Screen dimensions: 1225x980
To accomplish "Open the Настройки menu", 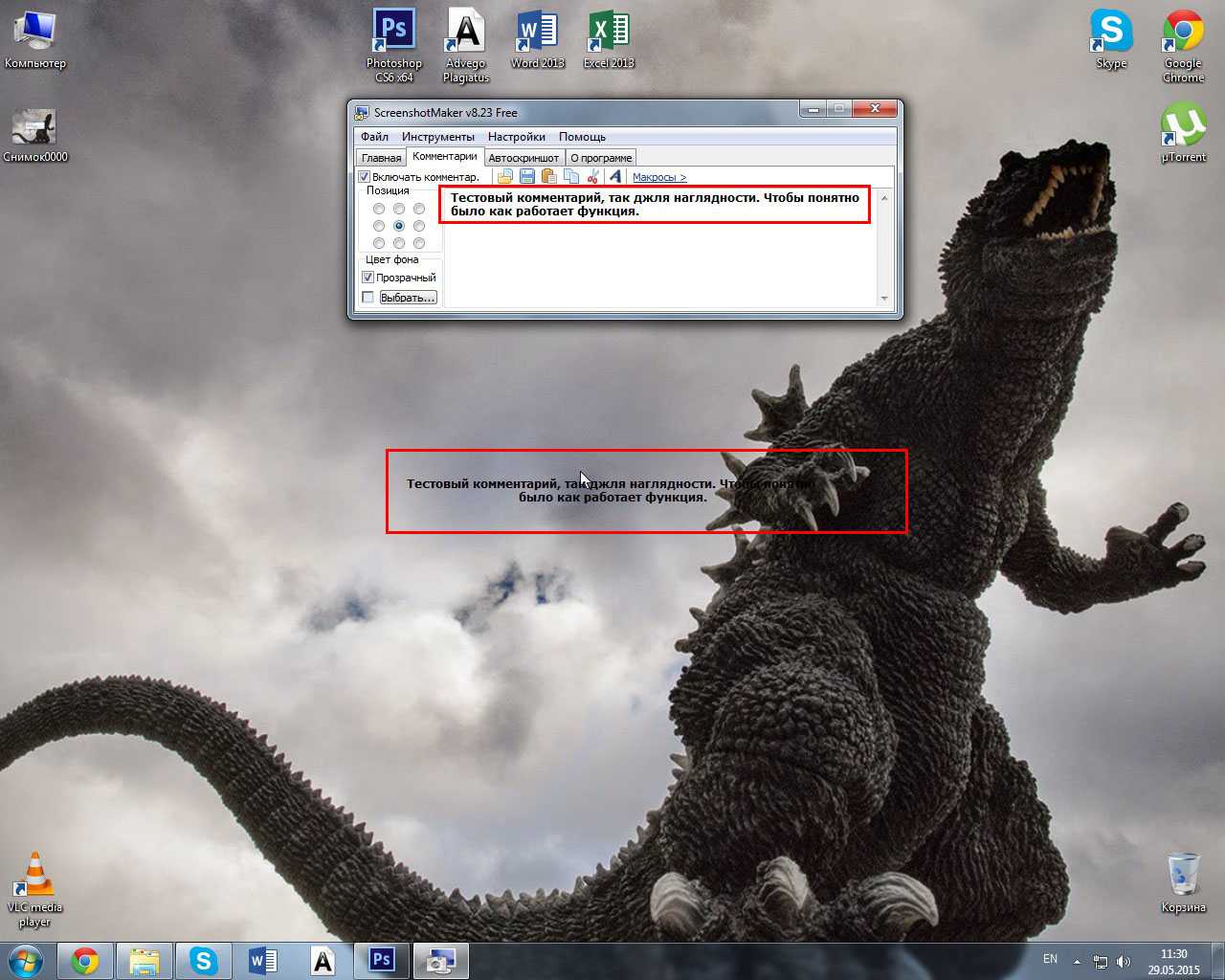I will [x=516, y=137].
